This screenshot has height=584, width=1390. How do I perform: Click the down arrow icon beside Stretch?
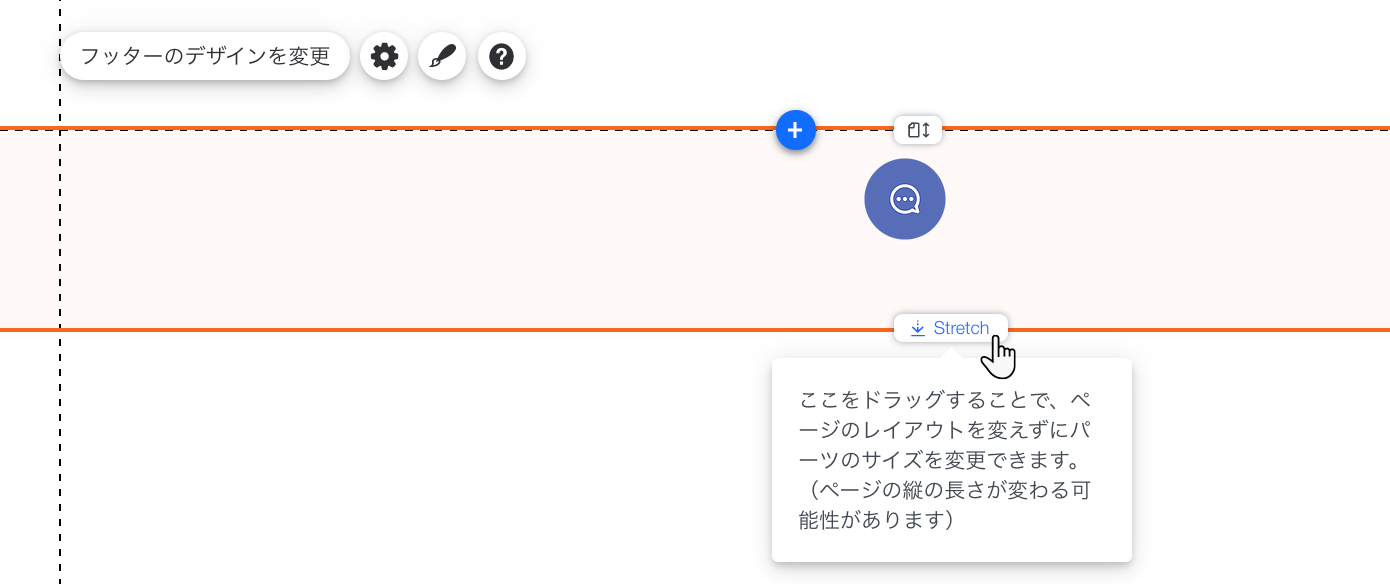tap(917, 328)
